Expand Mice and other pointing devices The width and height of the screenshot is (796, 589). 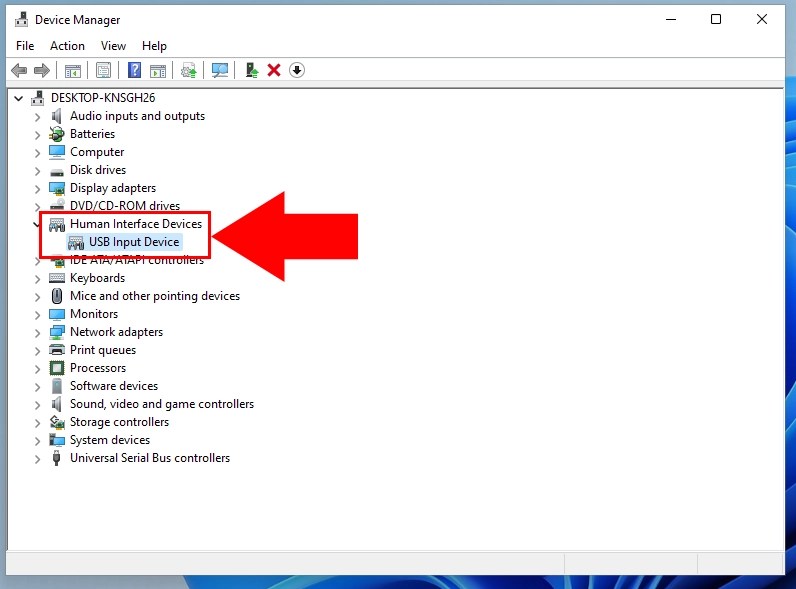[x=37, y=297]
